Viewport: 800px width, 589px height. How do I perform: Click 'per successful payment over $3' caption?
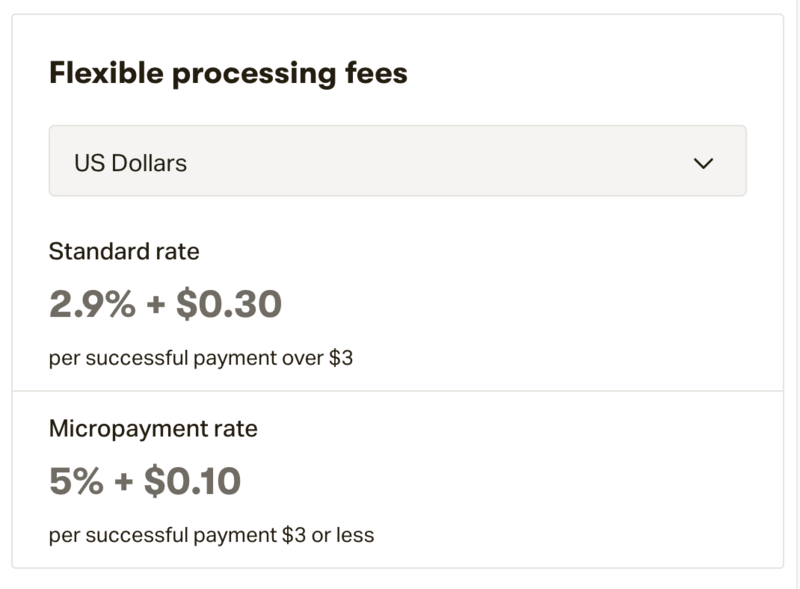200,358
